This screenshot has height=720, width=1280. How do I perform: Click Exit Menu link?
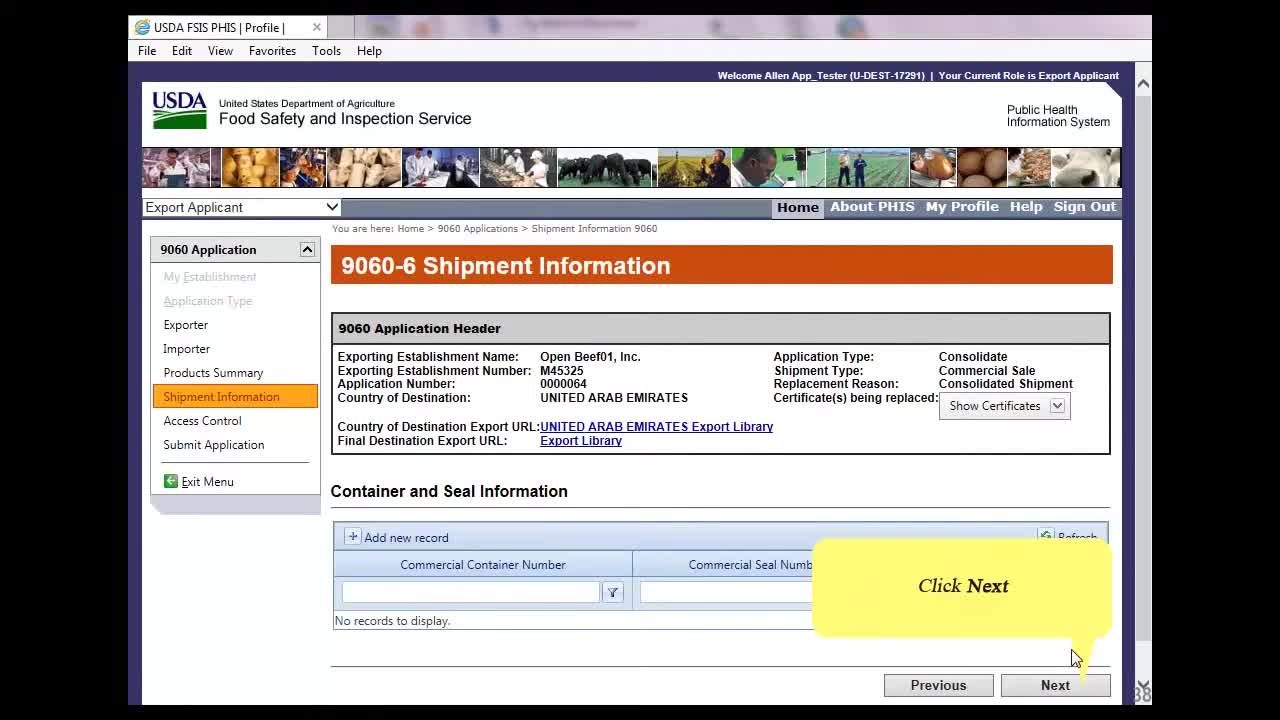pos(207,482)
